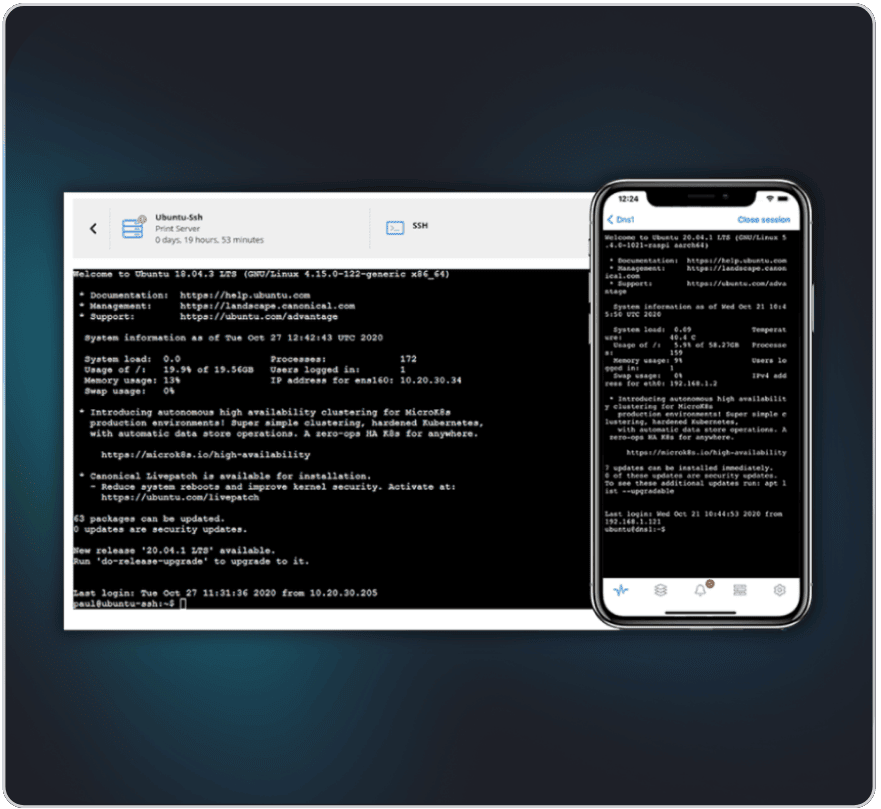Open app settings gear on phone toolbar
This screenshot has width=881, height=809.
(x=781, y=590)
